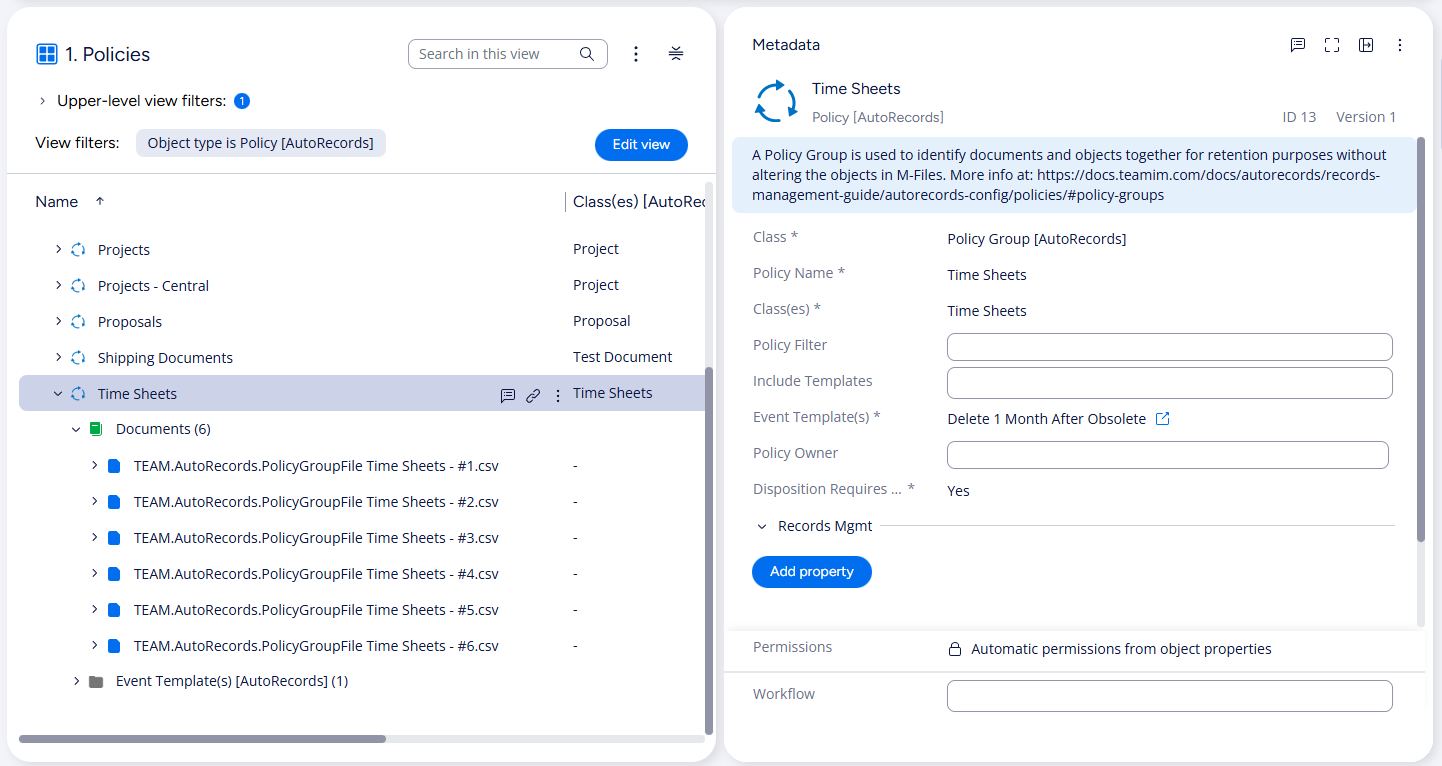
Task: Click comments icon on Time Sheets row
Action: [x=507, y=395]
